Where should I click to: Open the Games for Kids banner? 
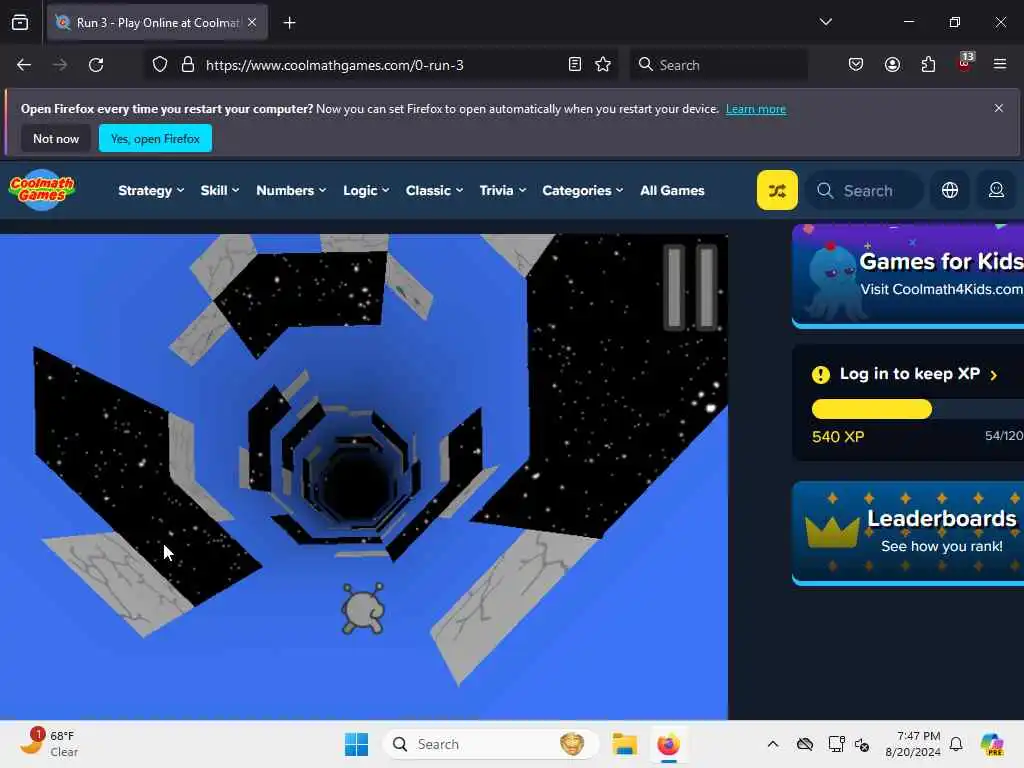(x=908, y=276)
